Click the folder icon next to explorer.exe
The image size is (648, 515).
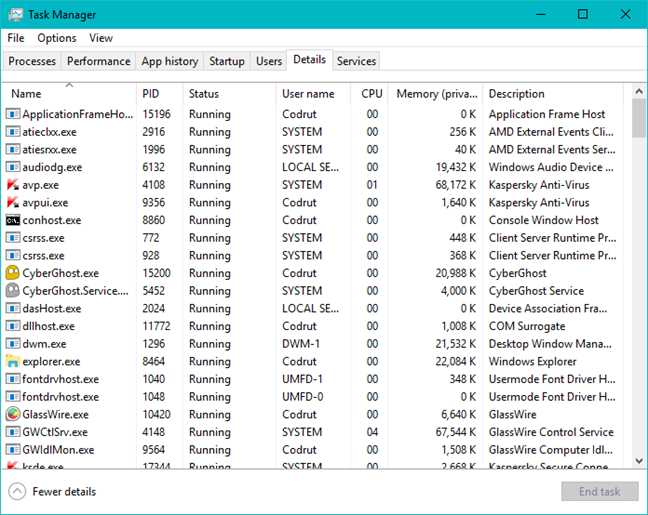tap(13, 361)
